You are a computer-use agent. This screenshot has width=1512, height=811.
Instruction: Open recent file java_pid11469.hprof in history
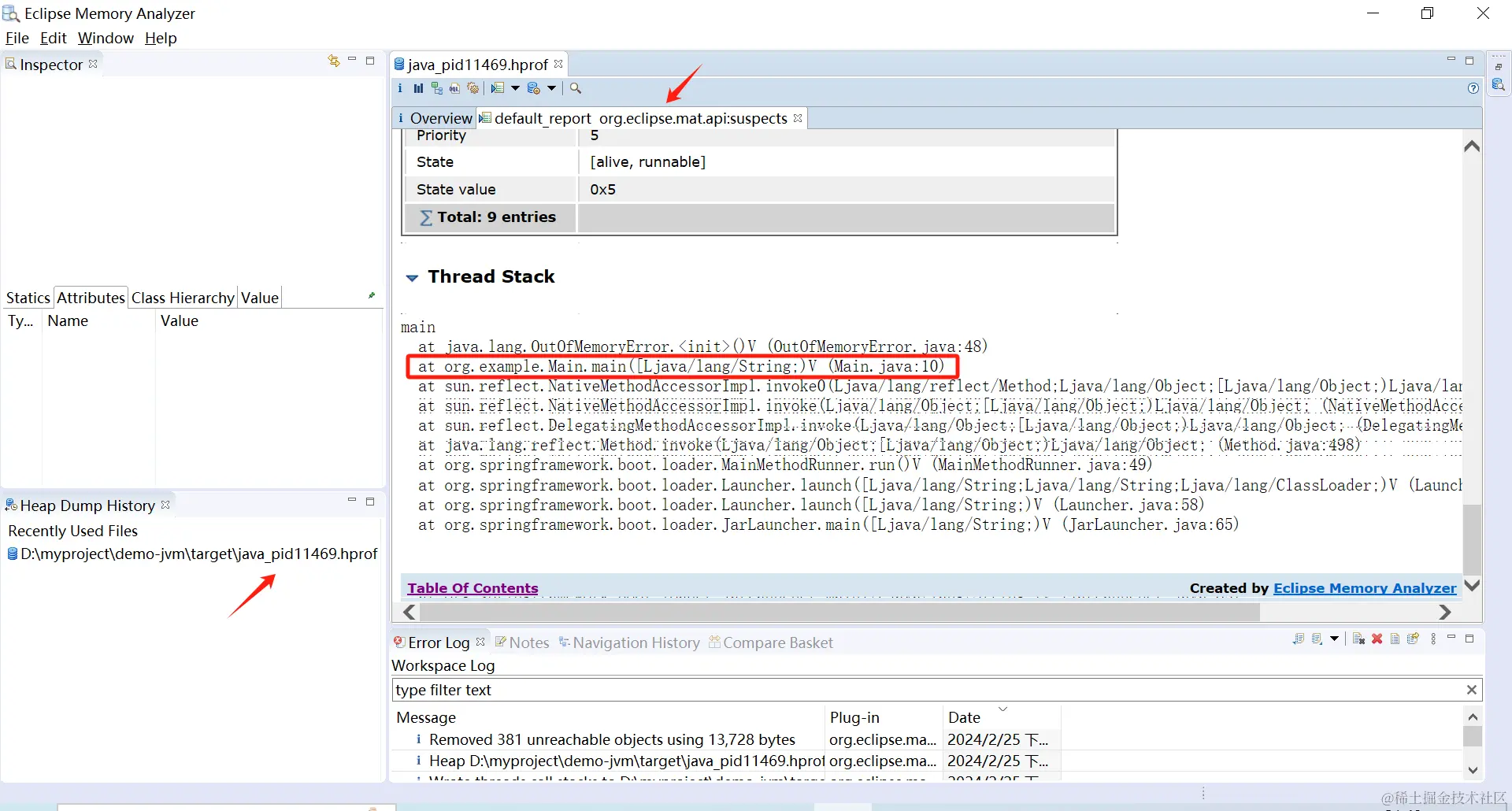pyautogui.click(x=193, y=554)
